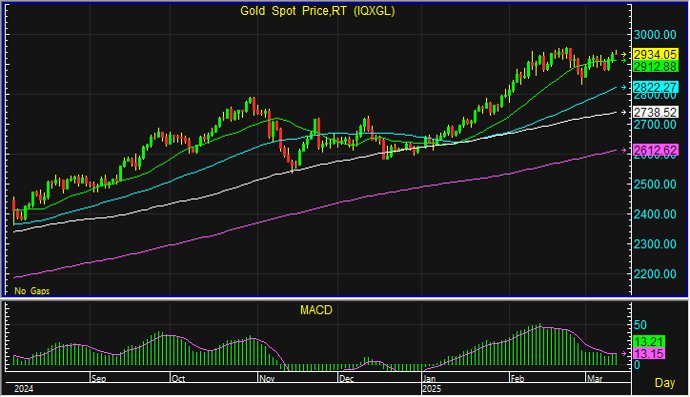Select the Sep marker on time axis

pyautogui.click(x=99, y=378)
